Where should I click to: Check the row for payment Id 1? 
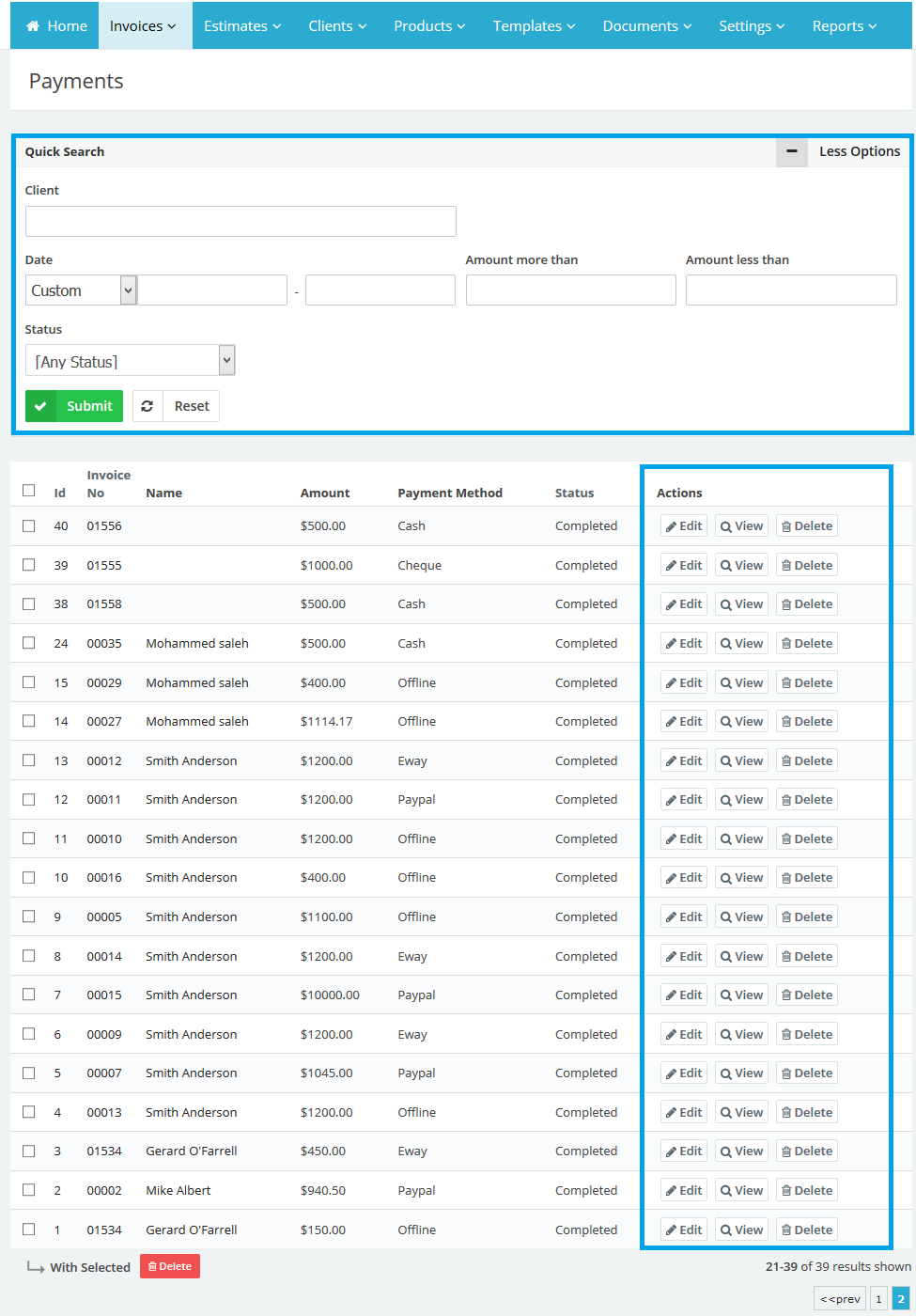point(29,1230)
